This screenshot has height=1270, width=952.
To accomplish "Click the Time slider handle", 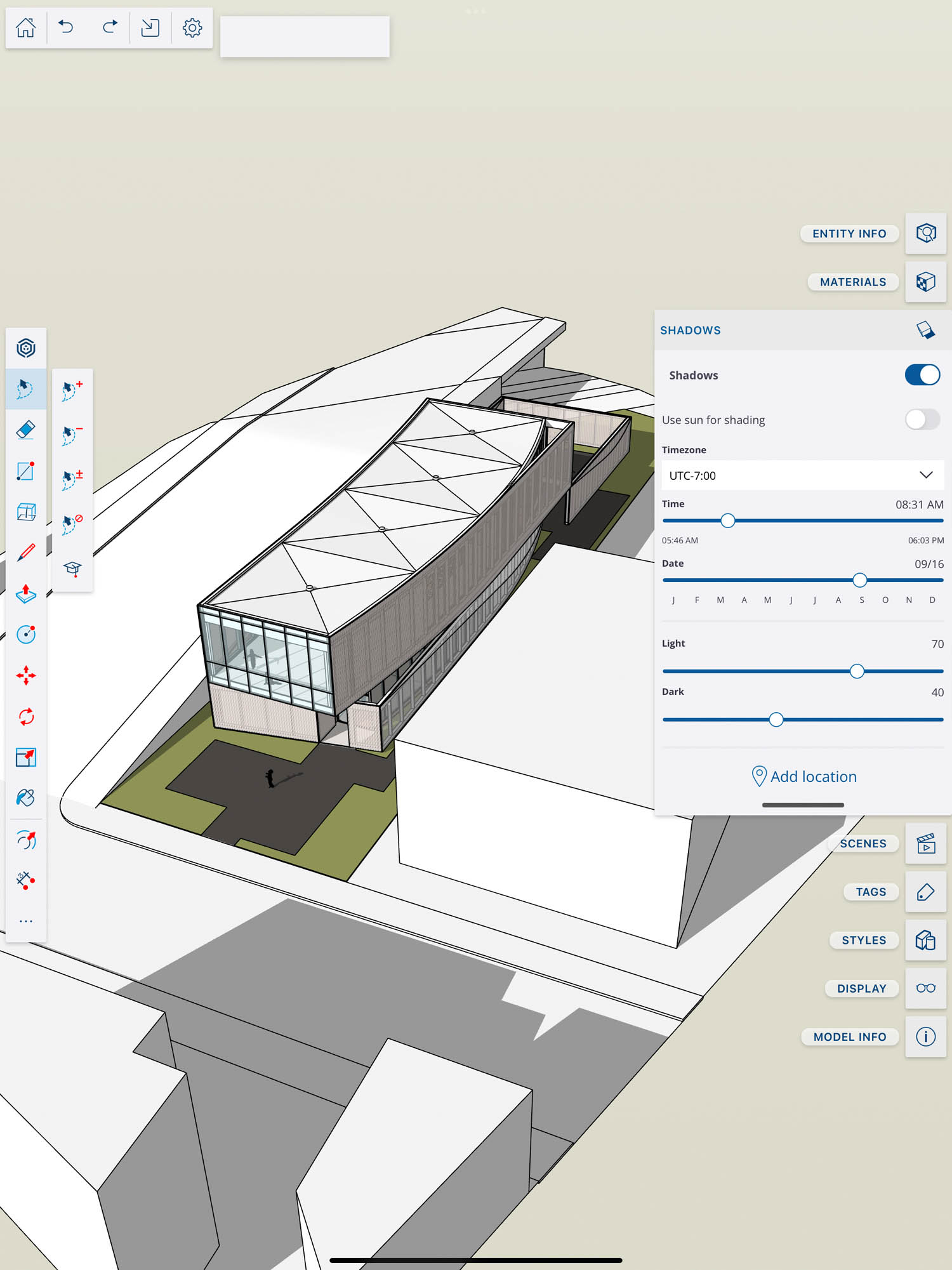I will [728, 521].
